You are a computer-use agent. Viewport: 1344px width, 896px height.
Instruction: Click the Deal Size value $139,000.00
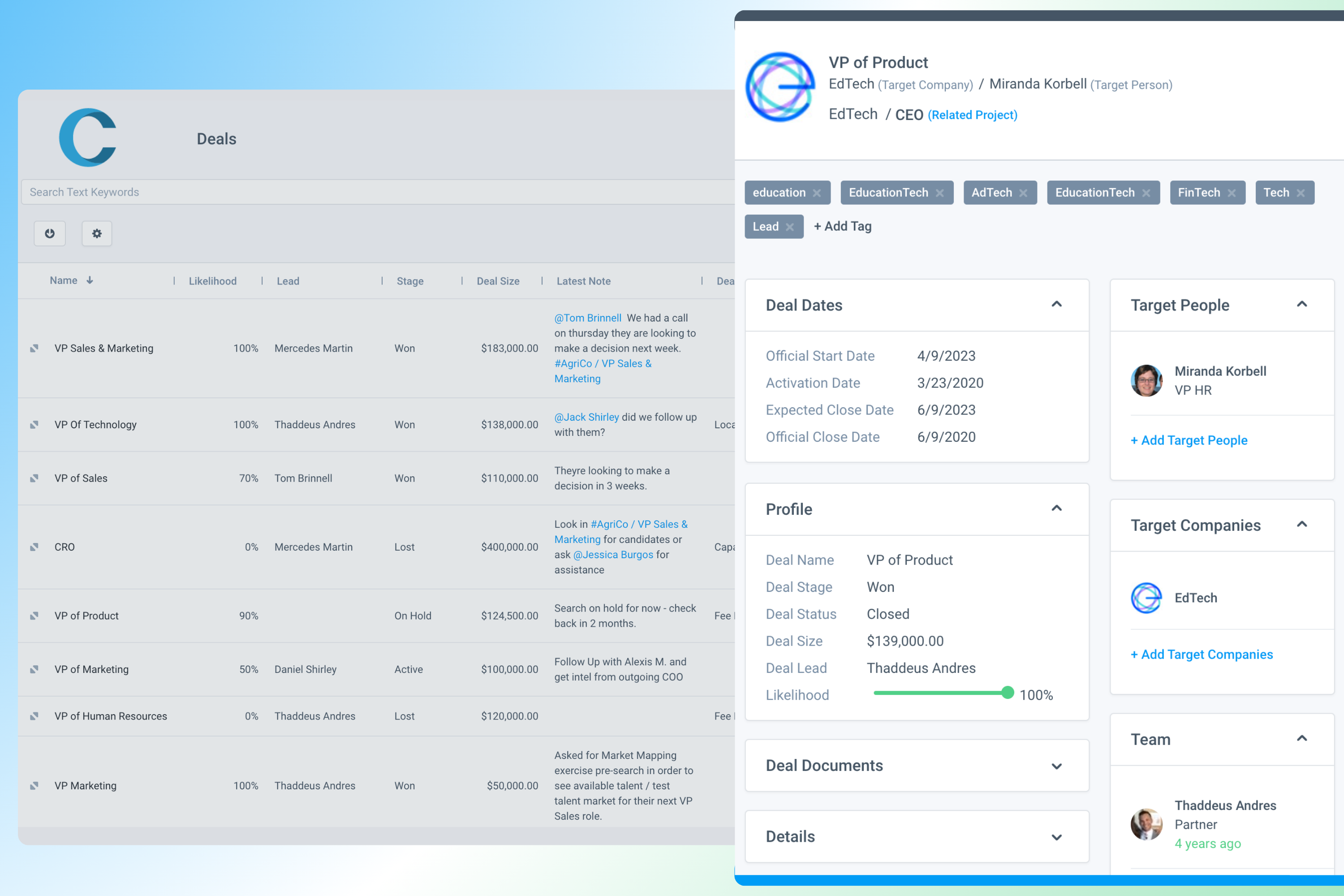(x=905, y=641)
